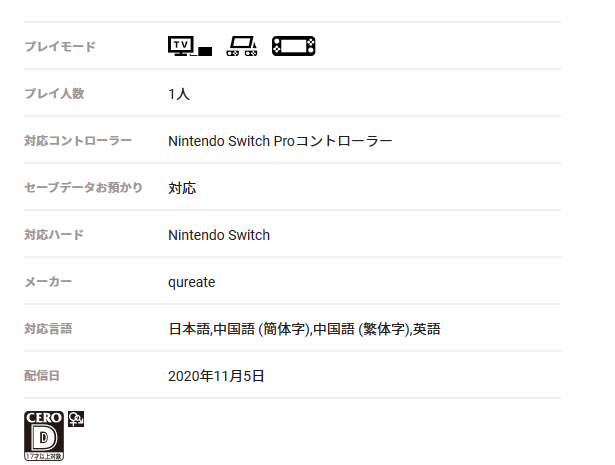
Task: Click the 1人 player count value
Action: pyautogui.click(x=179, y=94)
